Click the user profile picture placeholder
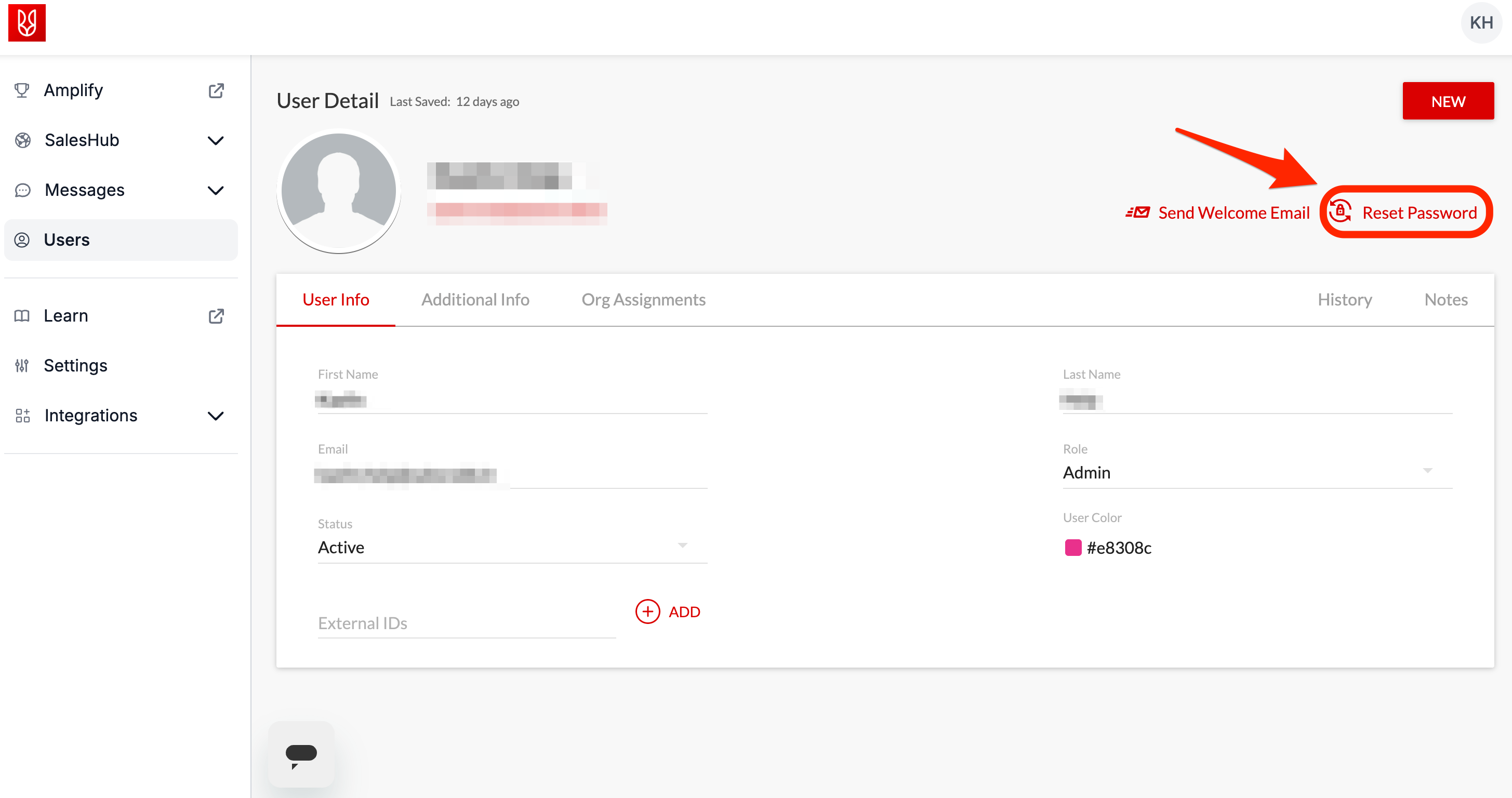 pos(339,192)
